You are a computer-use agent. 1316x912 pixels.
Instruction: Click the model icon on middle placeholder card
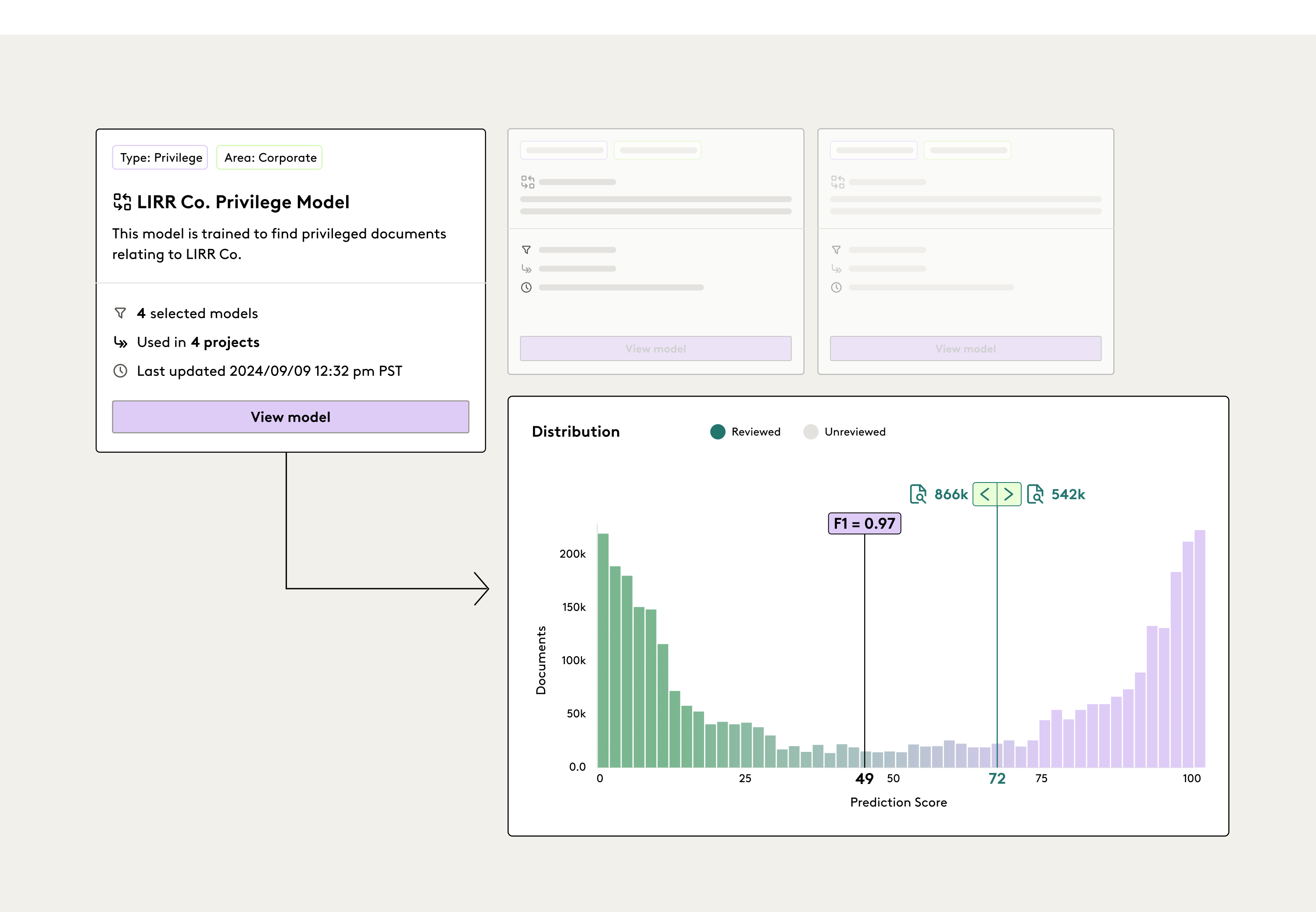coord(527,182)
